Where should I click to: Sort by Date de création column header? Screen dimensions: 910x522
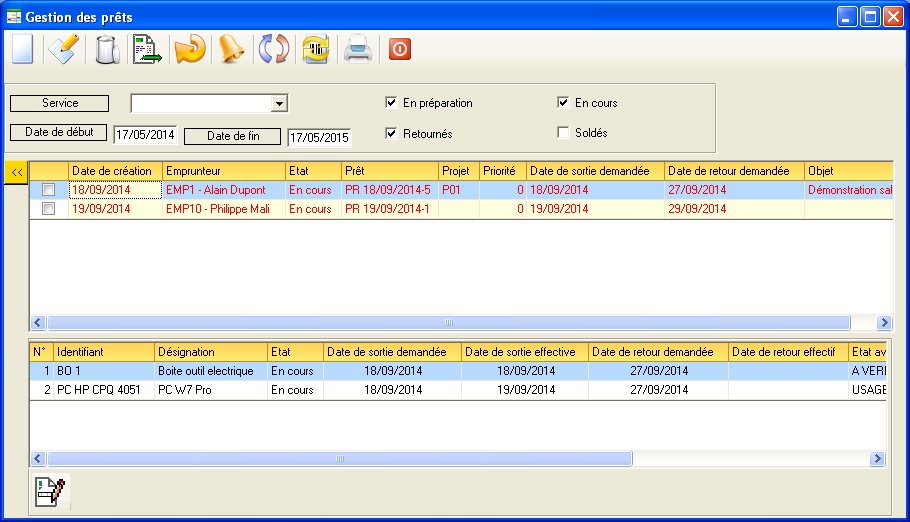115,171
